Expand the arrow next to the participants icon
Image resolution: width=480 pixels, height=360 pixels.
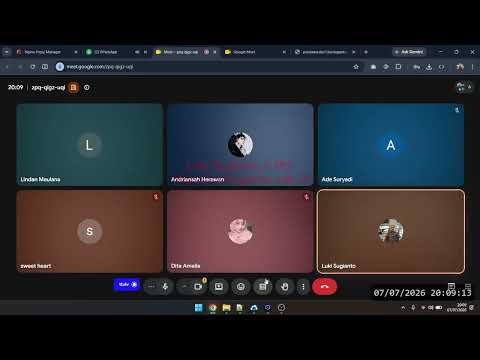[x=470, y=87]
